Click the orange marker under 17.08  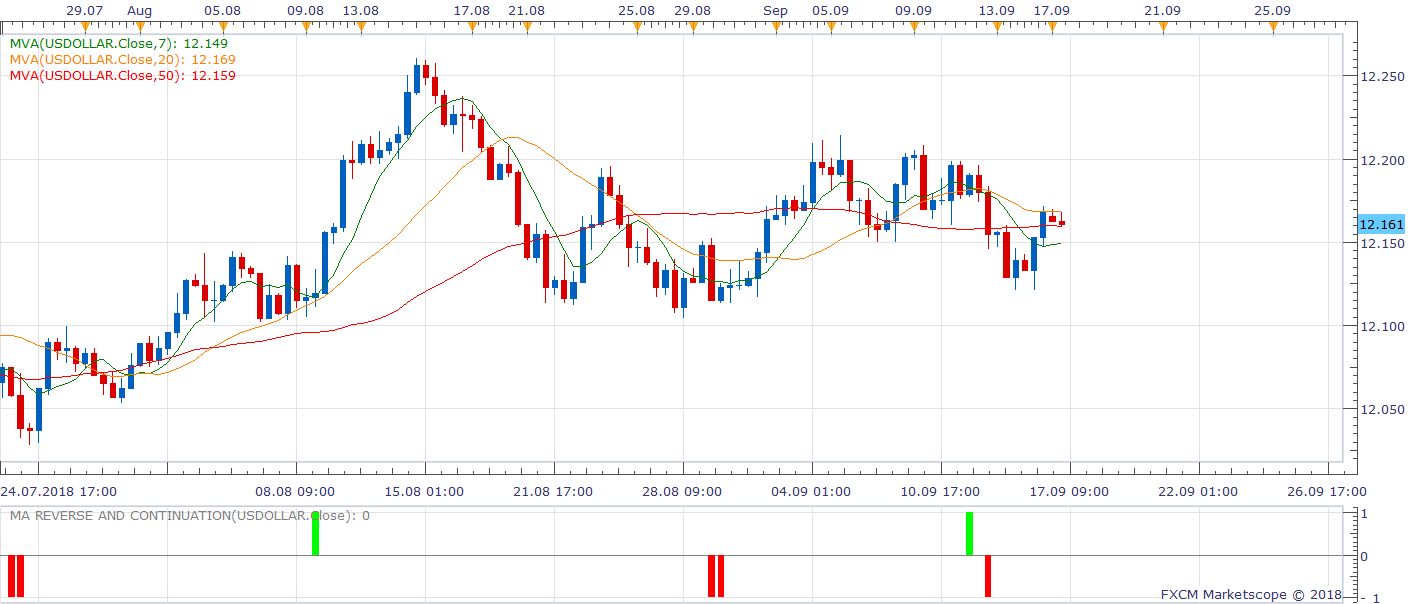471,28
